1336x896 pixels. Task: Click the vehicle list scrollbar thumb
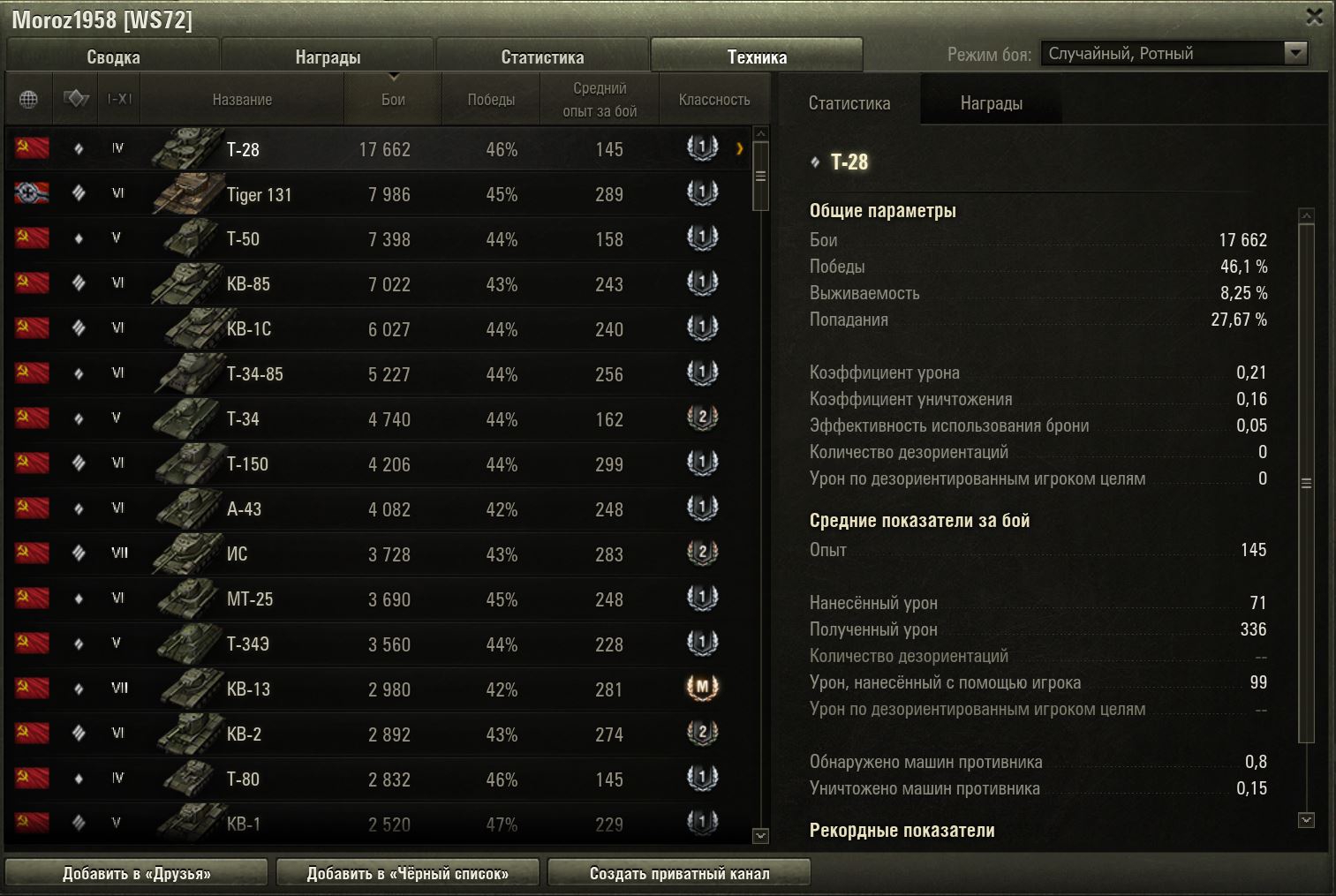coord(760,176)
